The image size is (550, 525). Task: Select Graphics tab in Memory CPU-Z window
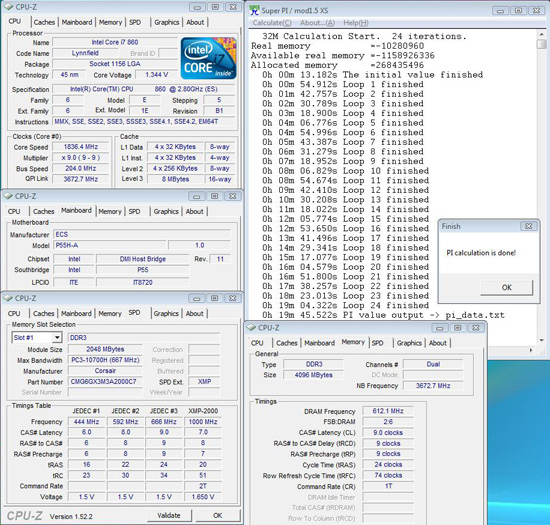click(409, 343)
